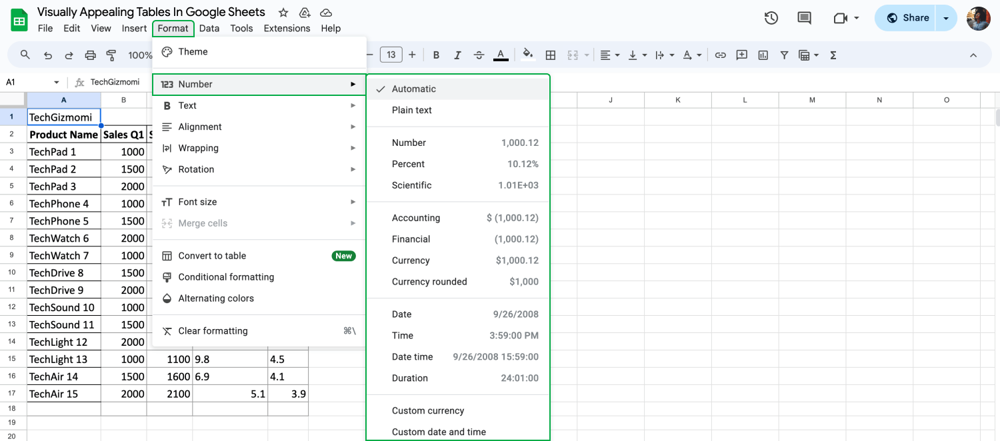Screen dimensions: 1000x441
Task: Open the version history clock icon
Action: pyautogui.click(x=771, y=18)
